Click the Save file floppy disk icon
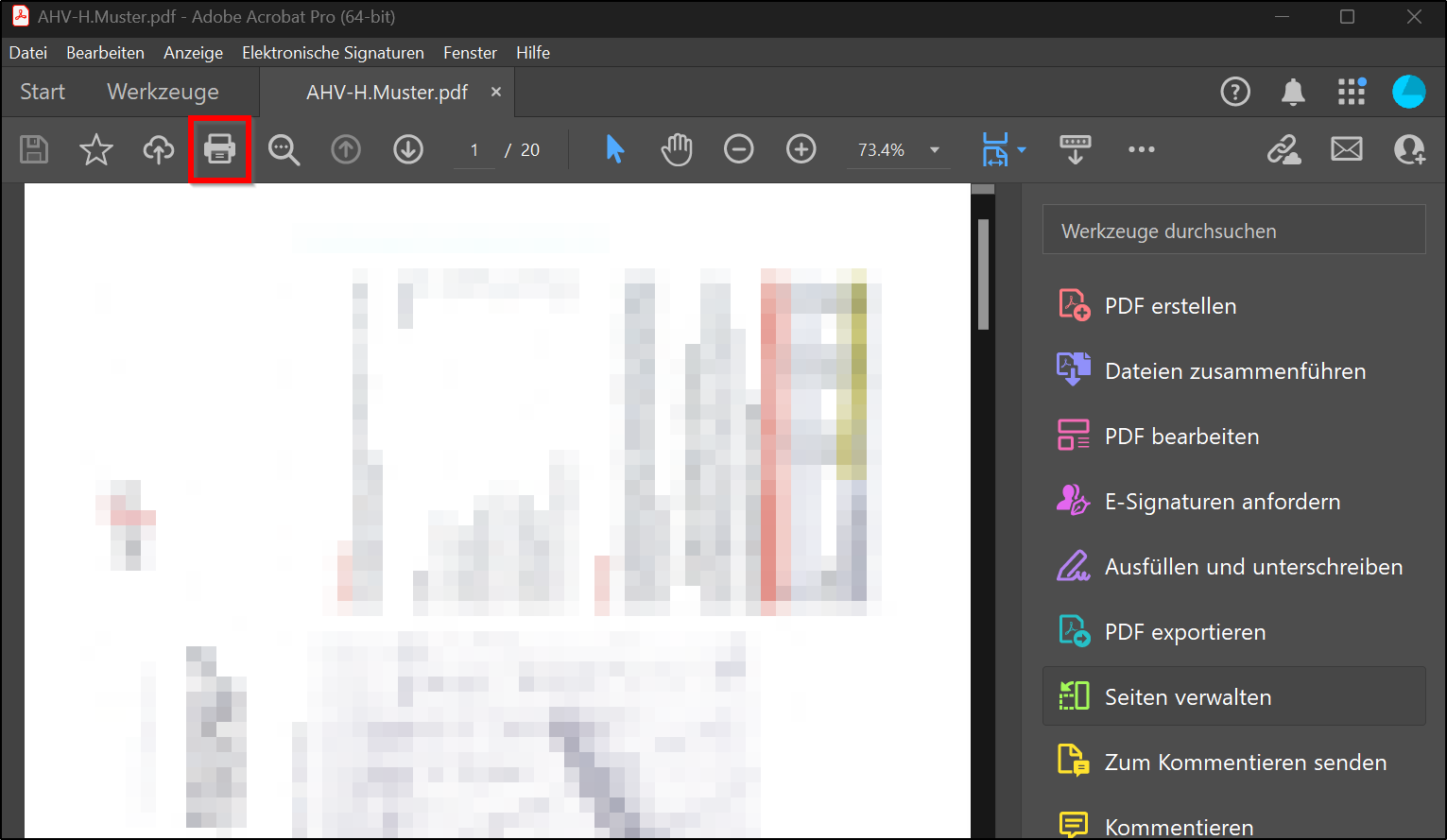Viewport: 1447px width, 840px height. [34, 149]
